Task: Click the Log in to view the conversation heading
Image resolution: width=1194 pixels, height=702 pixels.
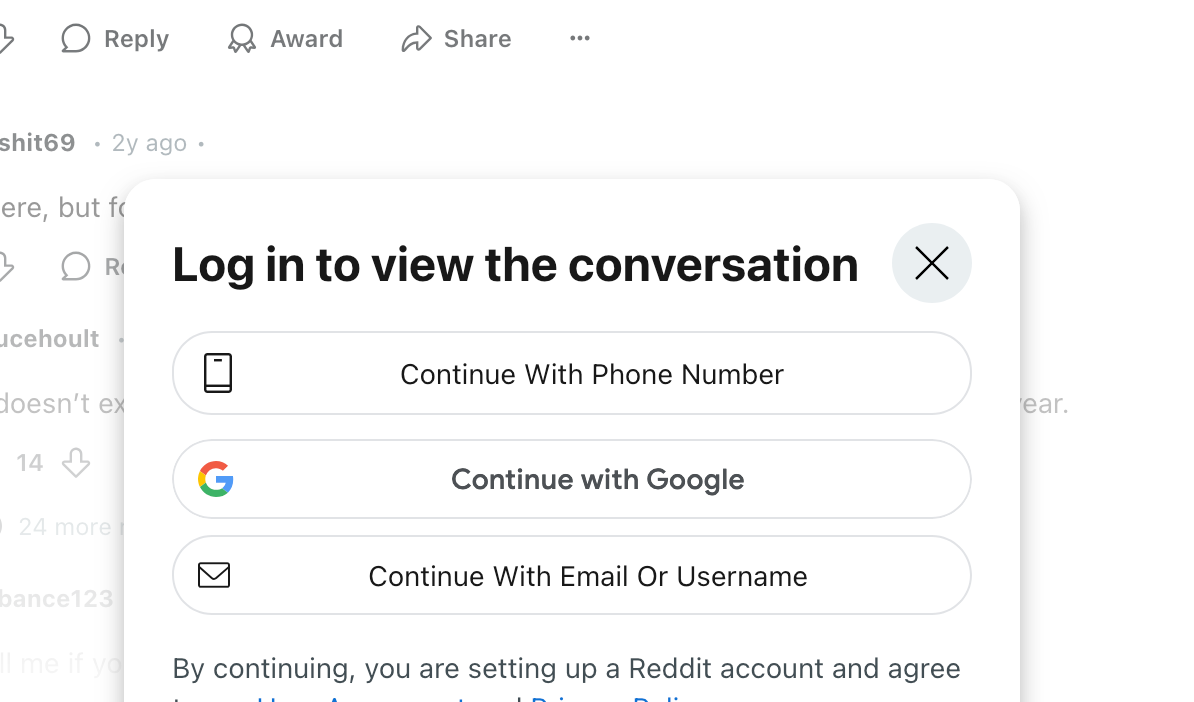Action: 515,264
